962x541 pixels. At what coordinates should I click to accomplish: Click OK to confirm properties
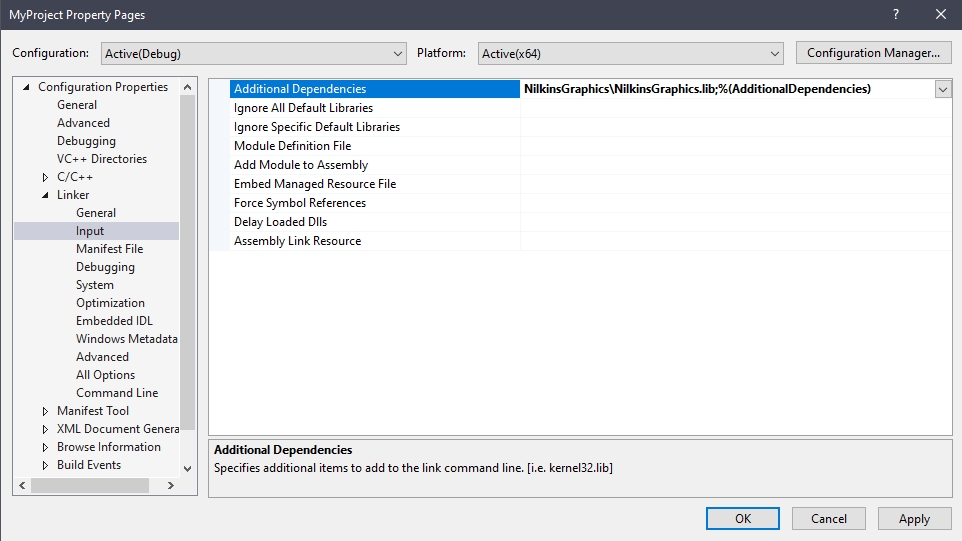pos(742,518)
